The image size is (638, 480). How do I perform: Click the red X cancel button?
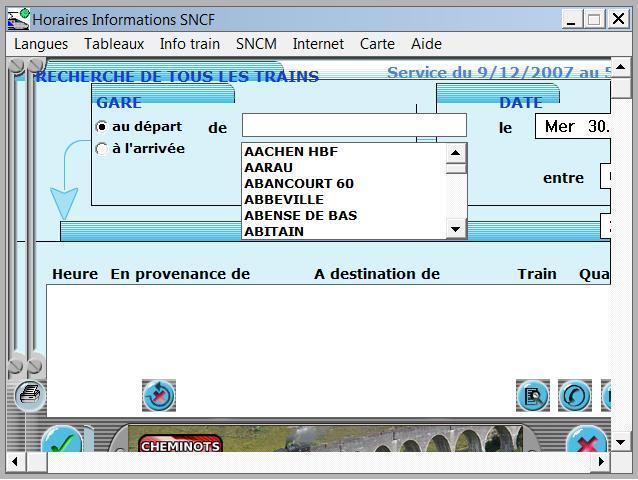pos(587,443)
